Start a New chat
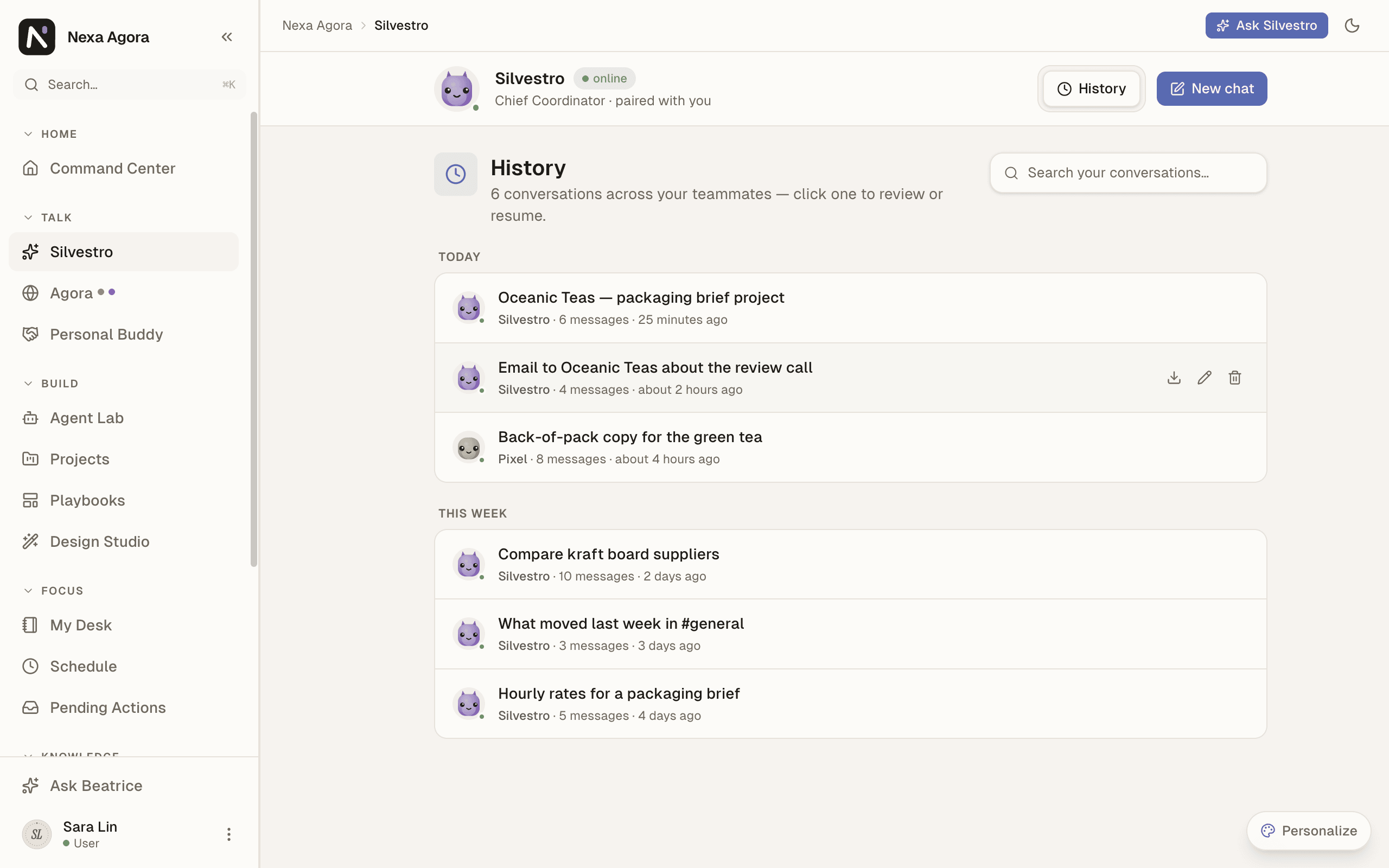1389x868 pixels. click(x=1212, y=88)
